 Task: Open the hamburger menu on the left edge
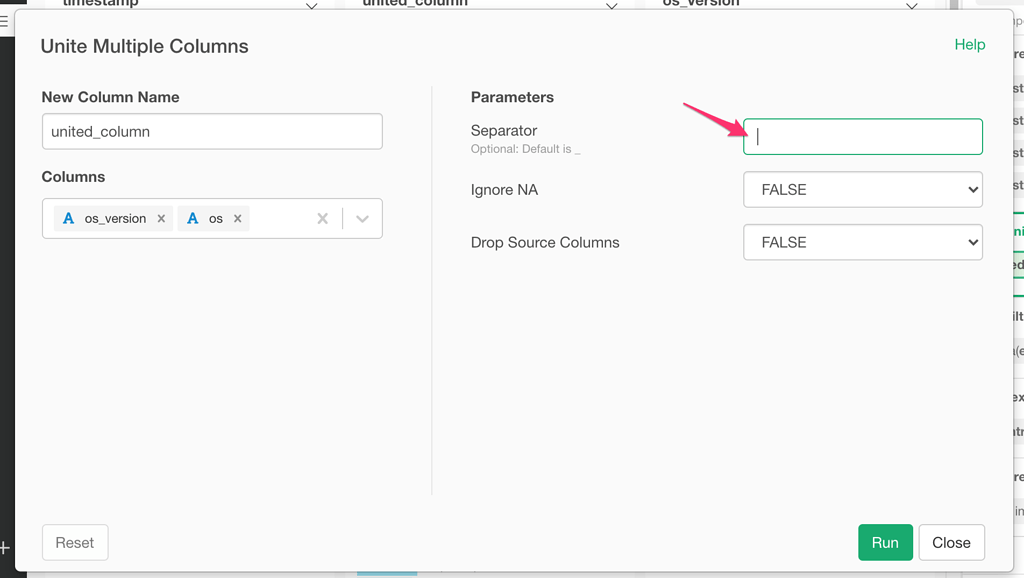[x=6, y=20]
